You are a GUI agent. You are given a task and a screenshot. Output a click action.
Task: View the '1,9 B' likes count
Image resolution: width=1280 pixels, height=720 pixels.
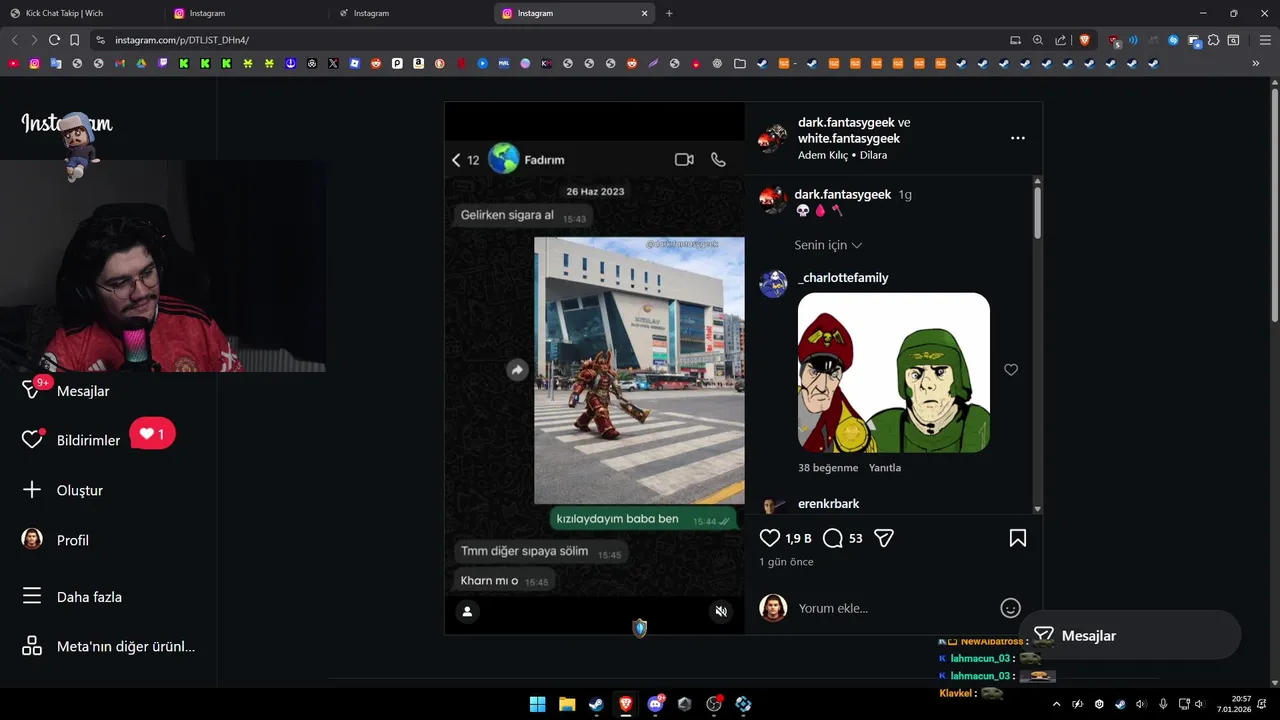click(x=798, y=538)
